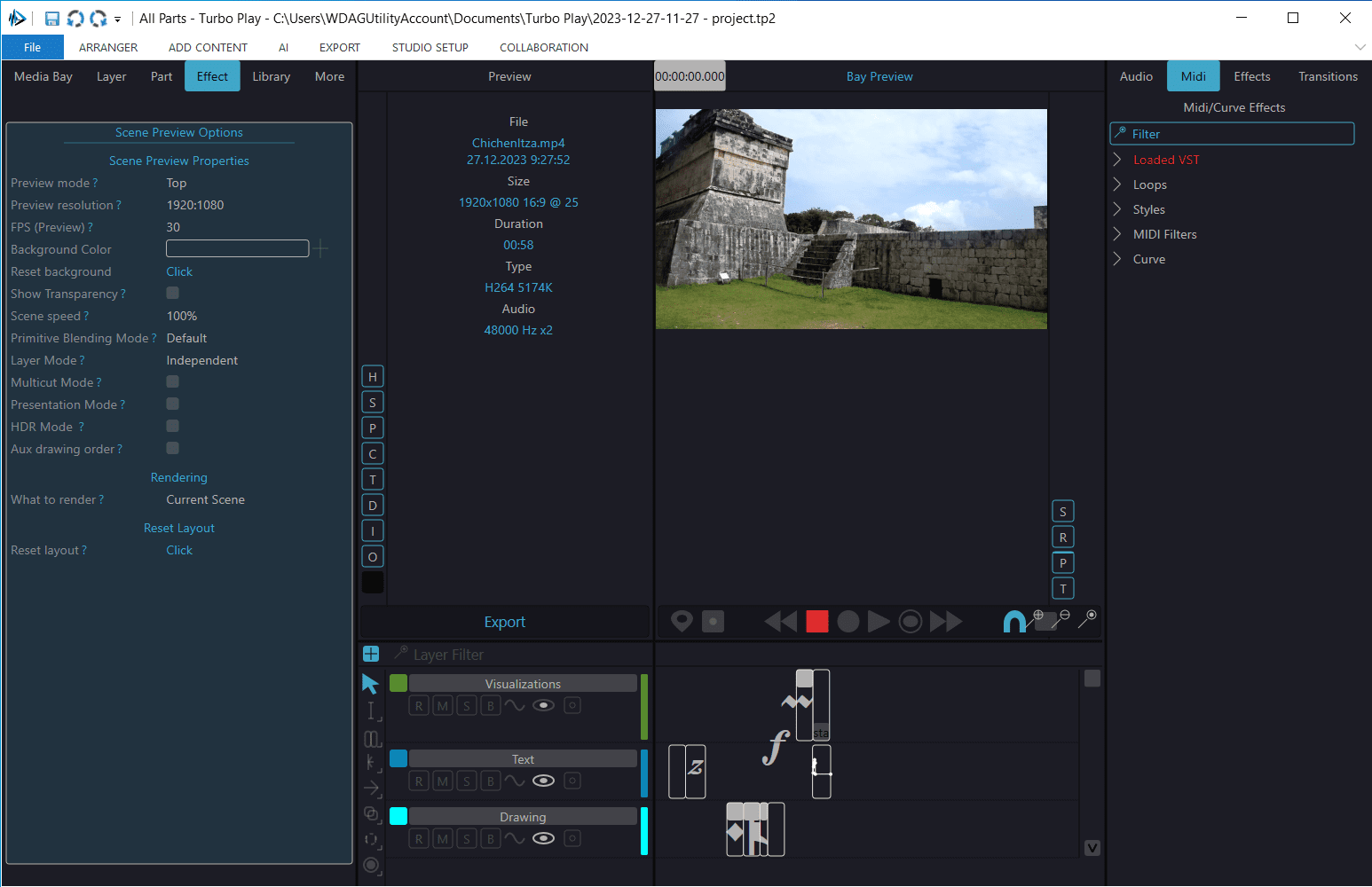Image resolution: width=1372 pixels, height=887 pixels.
Task: Click the Export button below the preview
Action: click(505, 622)
